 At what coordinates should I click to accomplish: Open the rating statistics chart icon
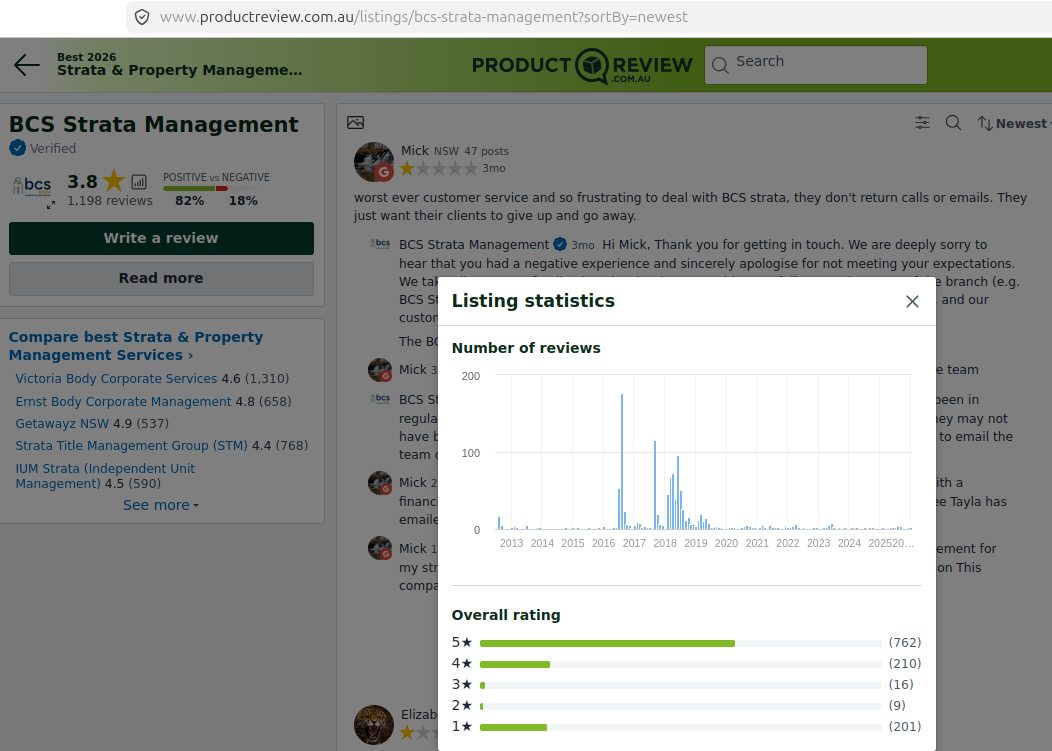pos(139,182)
